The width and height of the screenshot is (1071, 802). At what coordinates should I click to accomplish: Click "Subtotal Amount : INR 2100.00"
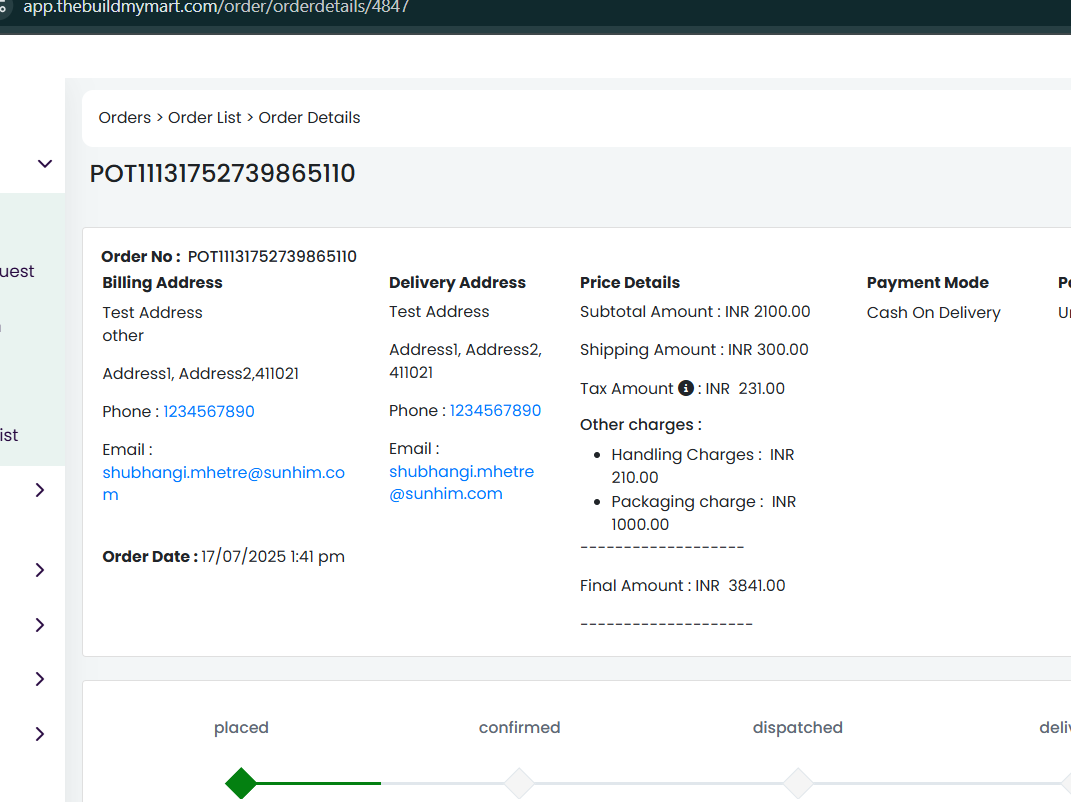(x=695, y=312)
